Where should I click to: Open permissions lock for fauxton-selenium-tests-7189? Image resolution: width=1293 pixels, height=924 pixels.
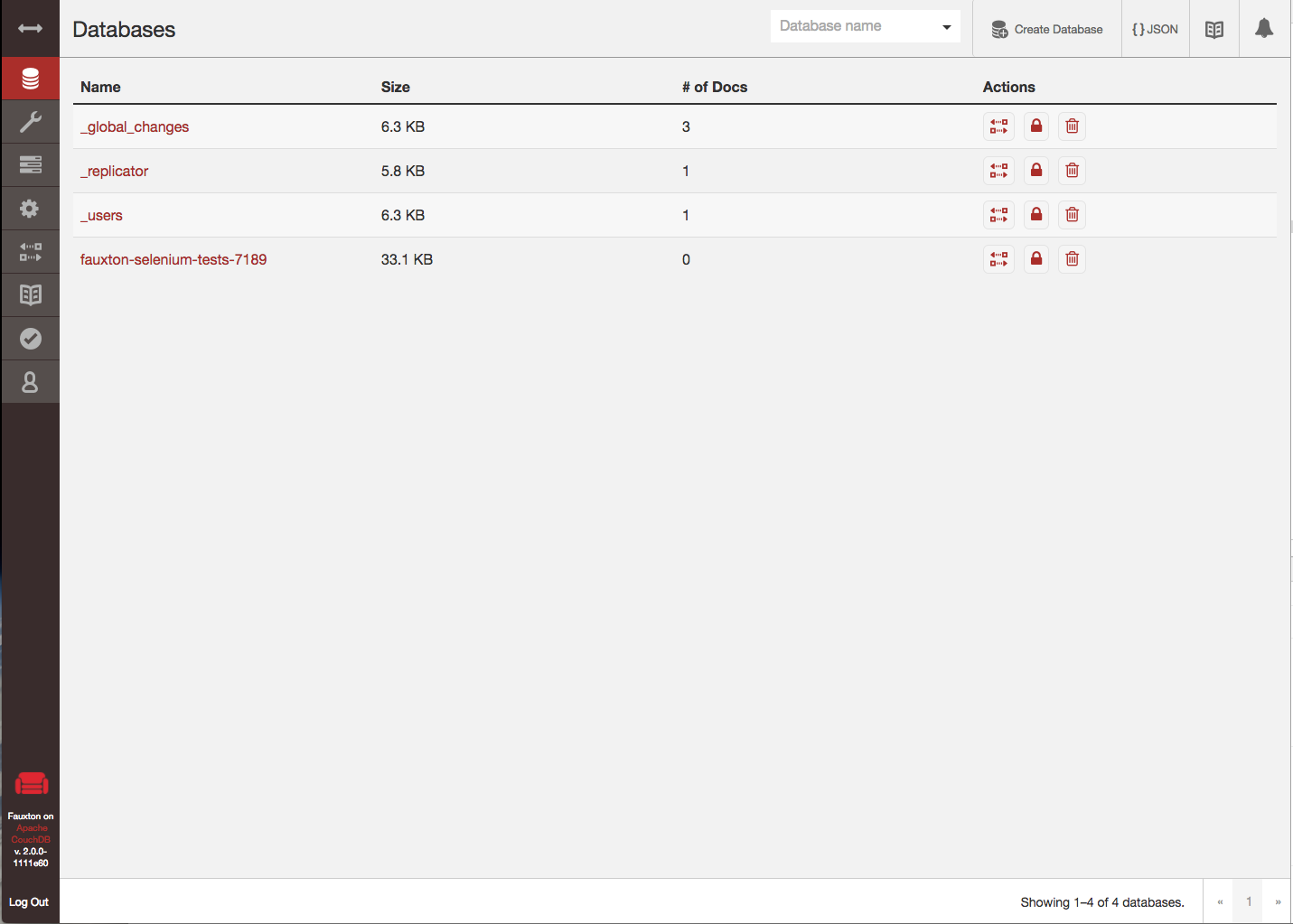point(1036,259)
